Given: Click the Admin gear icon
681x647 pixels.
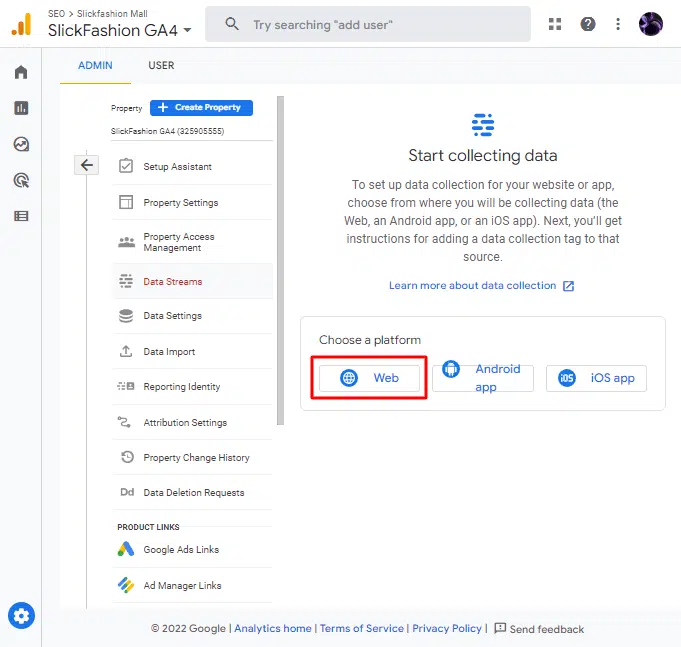Looking at the screenshot, I should point(21,615).
